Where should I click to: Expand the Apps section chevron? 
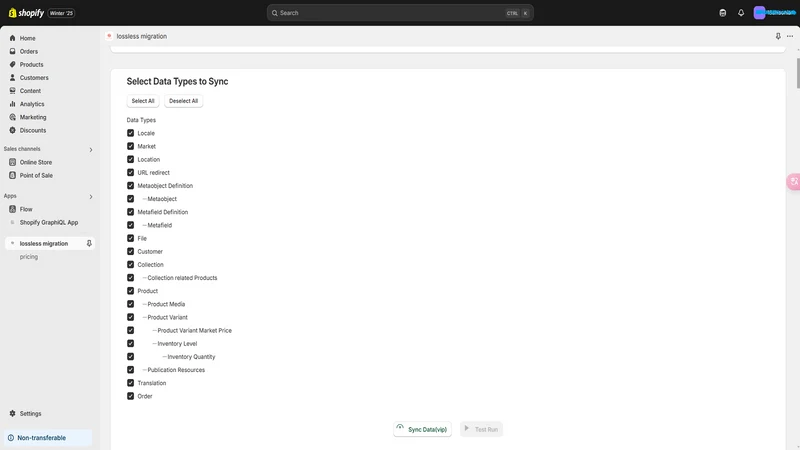[x=91, y=196]
